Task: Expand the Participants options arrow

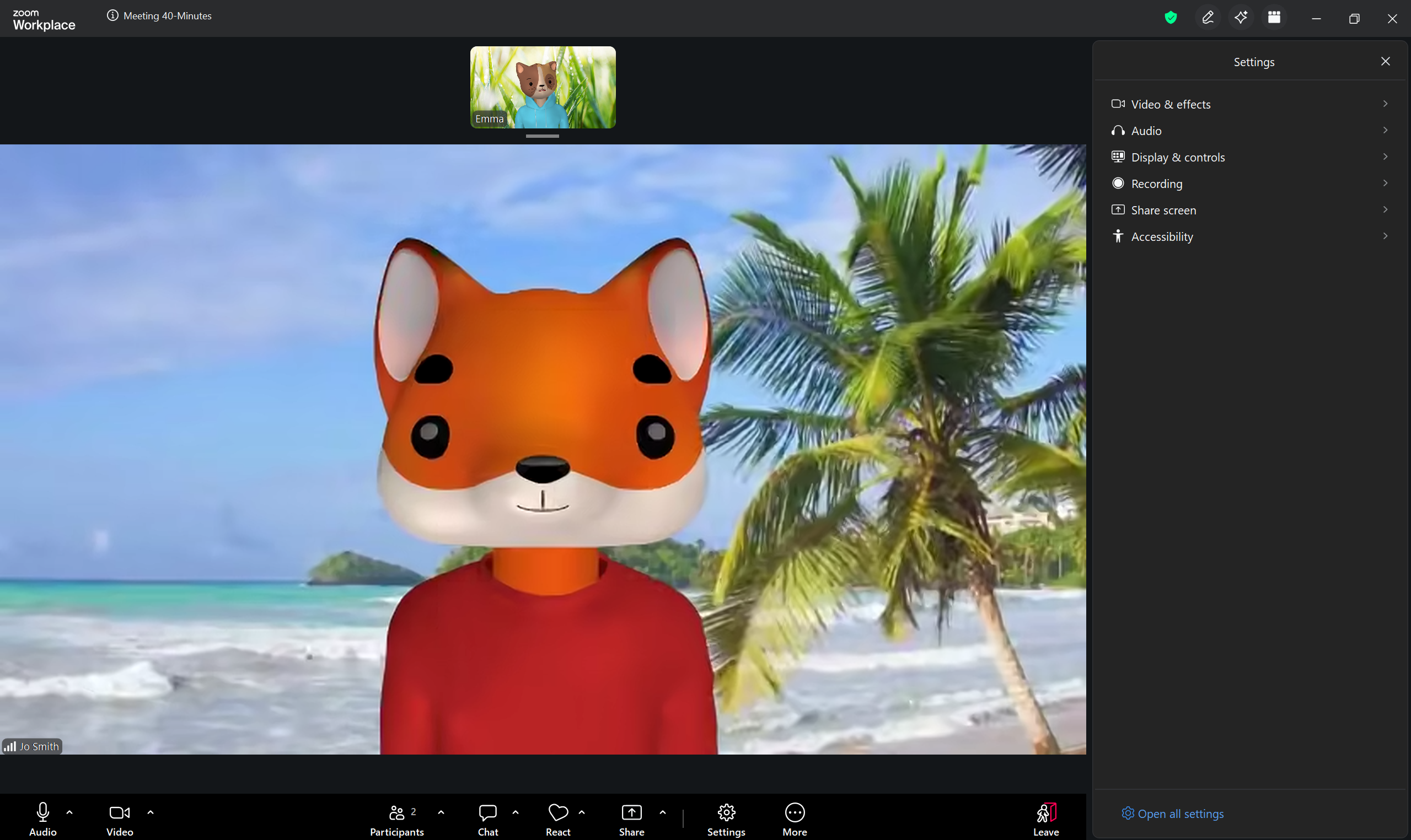Action: point(441,812)
